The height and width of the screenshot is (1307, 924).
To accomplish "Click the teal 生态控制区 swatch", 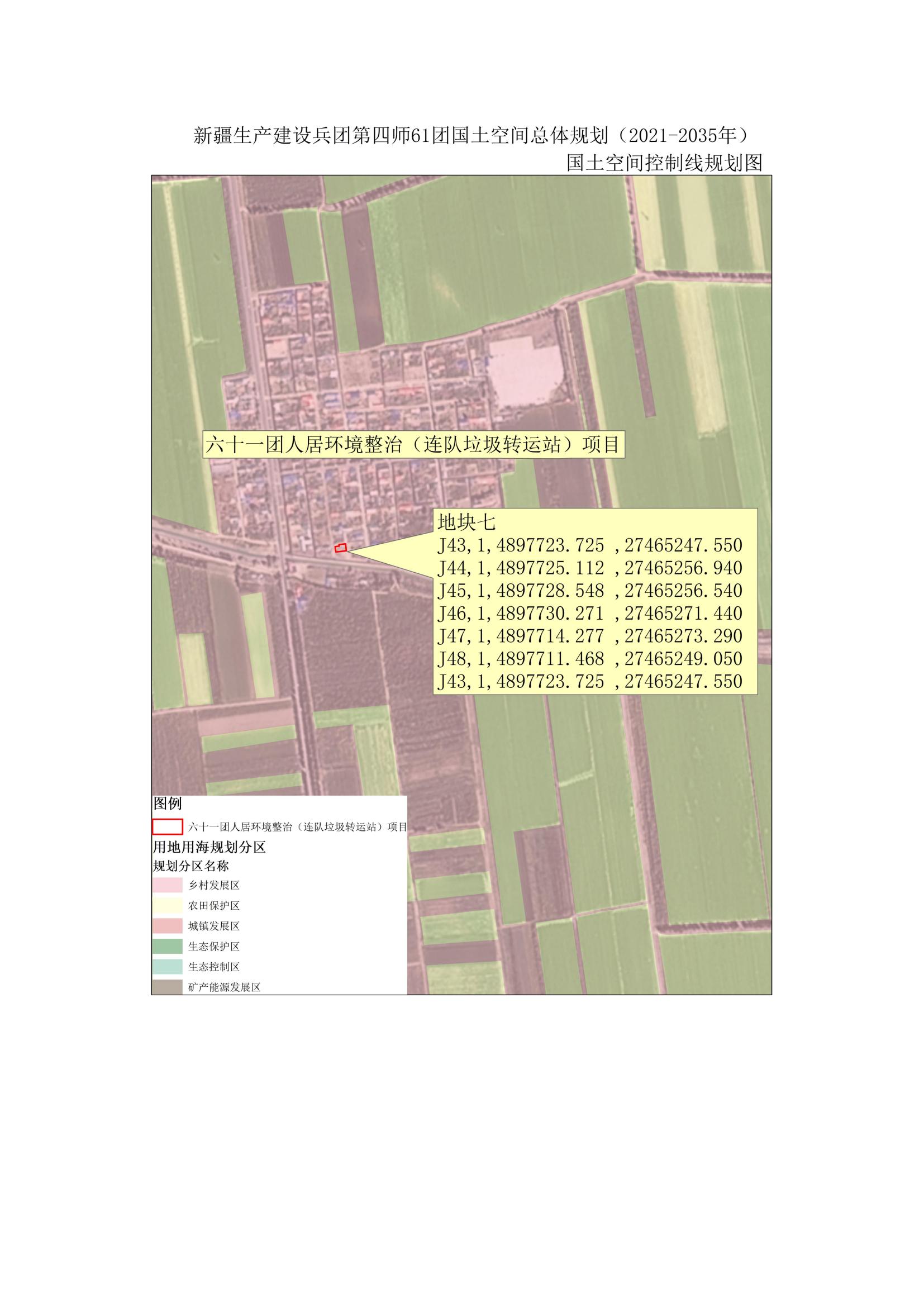I will [x=167, y=967].
